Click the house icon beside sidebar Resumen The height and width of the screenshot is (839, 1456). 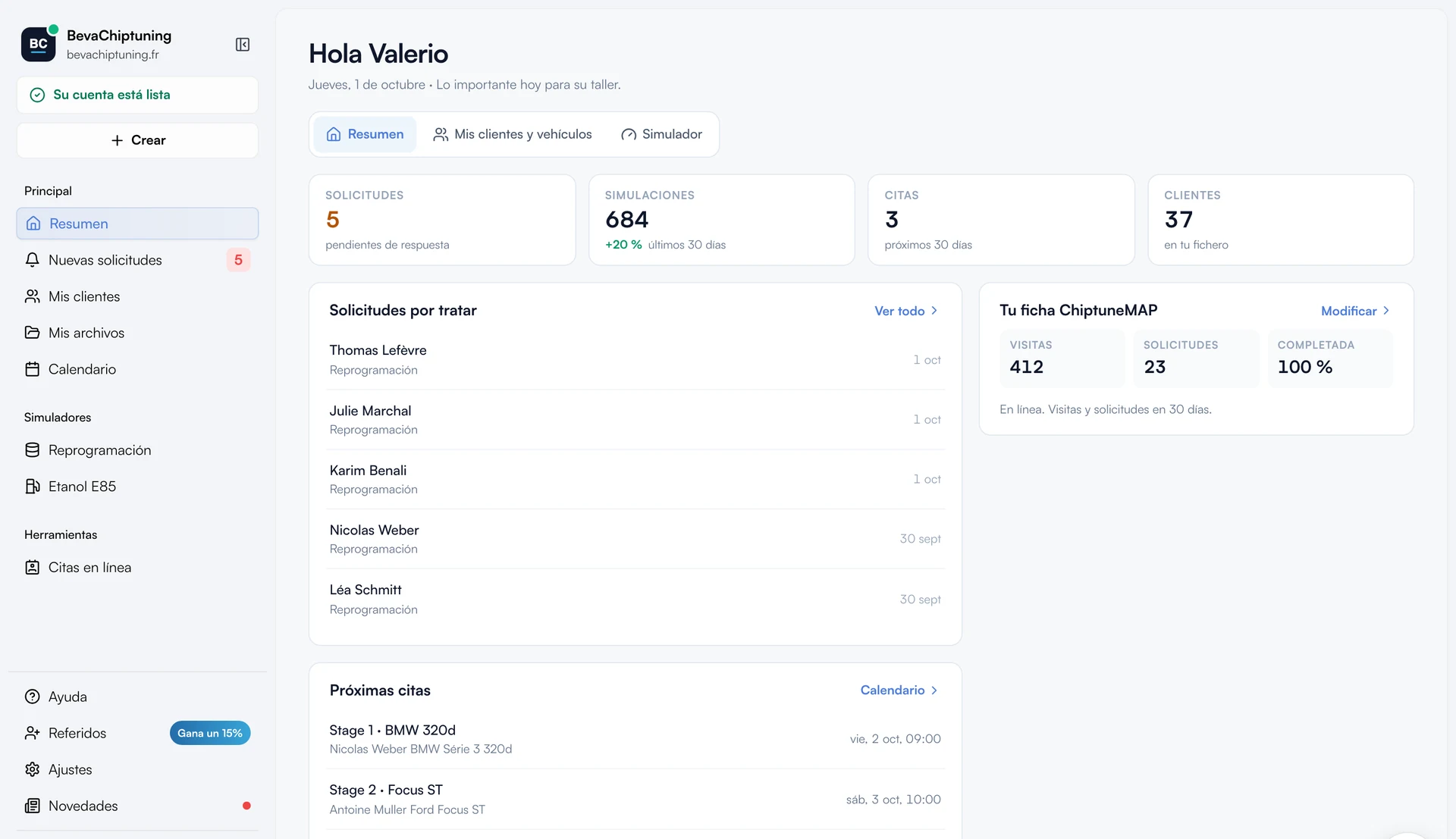33,224
